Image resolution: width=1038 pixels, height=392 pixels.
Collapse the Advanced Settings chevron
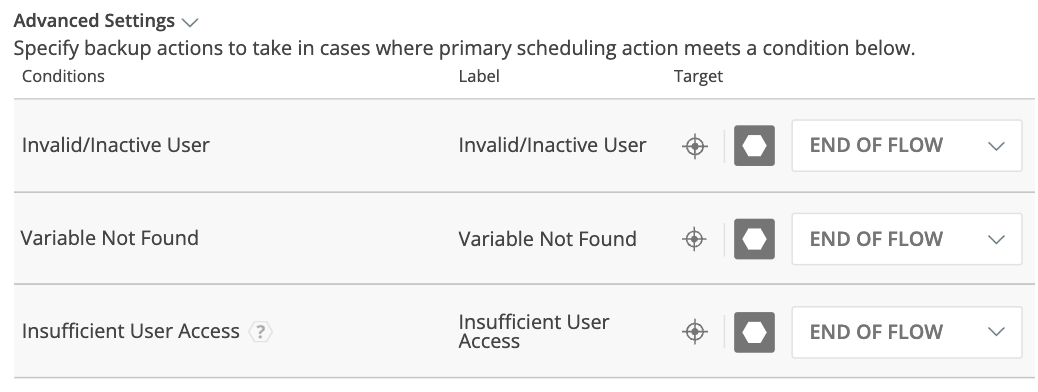[x=190, y=23]
